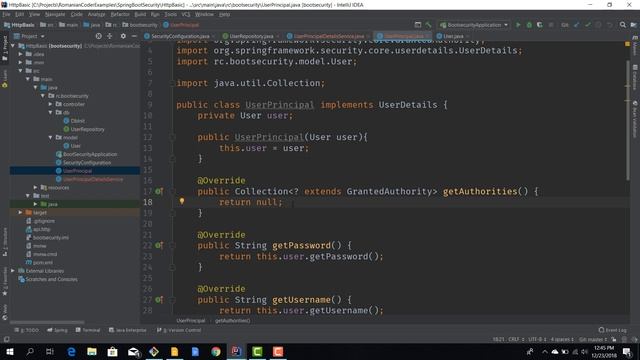The width and height of the screenshot is (640, 360).
Task: Open the Terminal tool window
Action: [88, 330]
